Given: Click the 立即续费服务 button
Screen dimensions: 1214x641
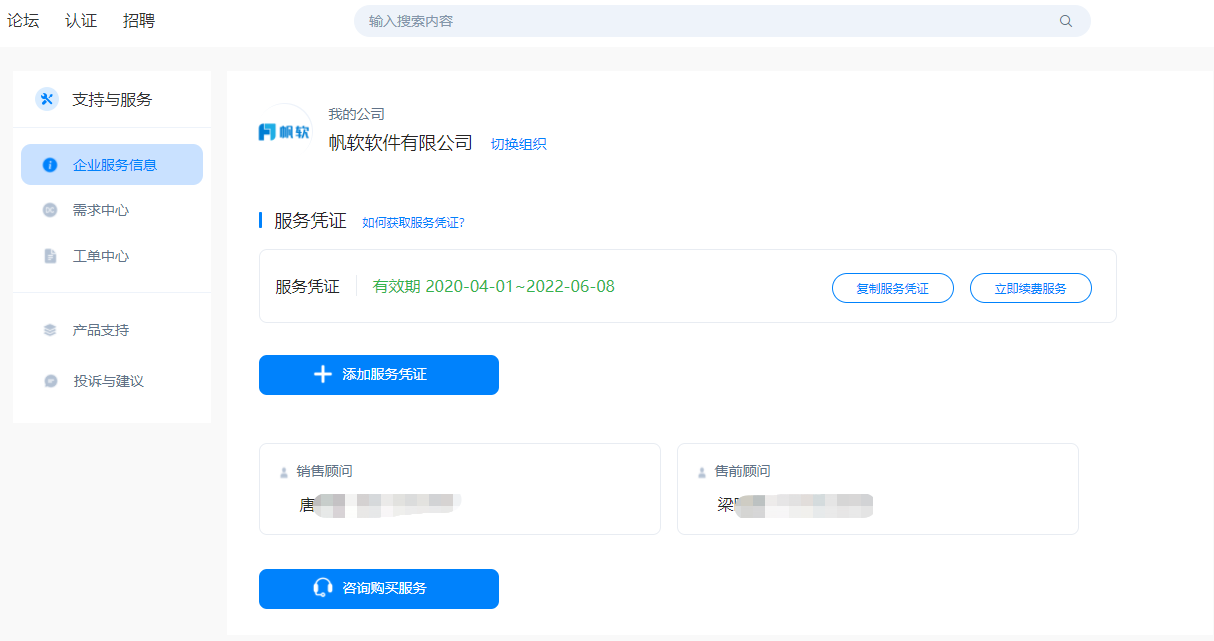Looking at the screenshot, I should 1031,288.
